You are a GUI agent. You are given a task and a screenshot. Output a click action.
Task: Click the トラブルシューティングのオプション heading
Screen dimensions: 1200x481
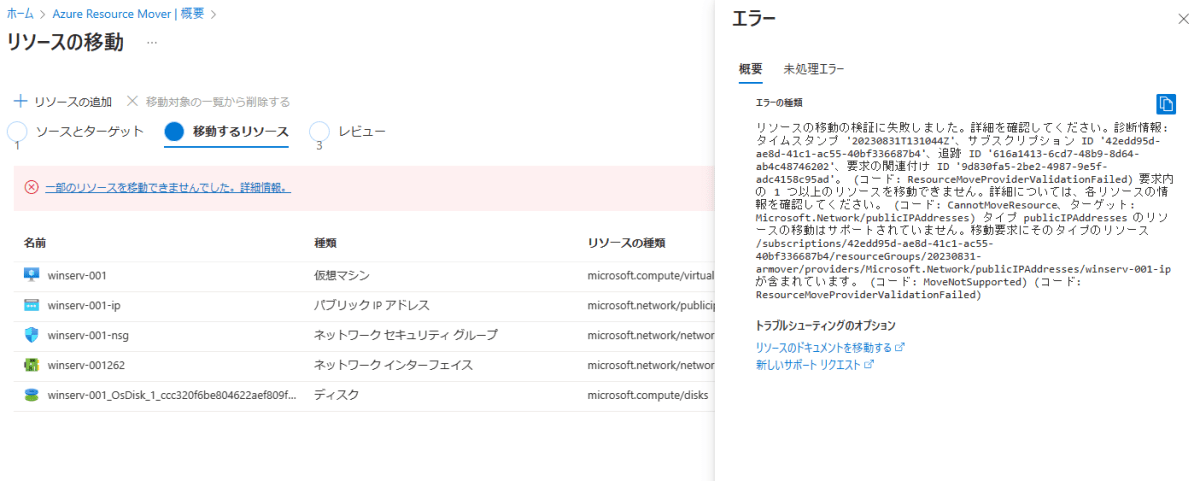[825, 326]
